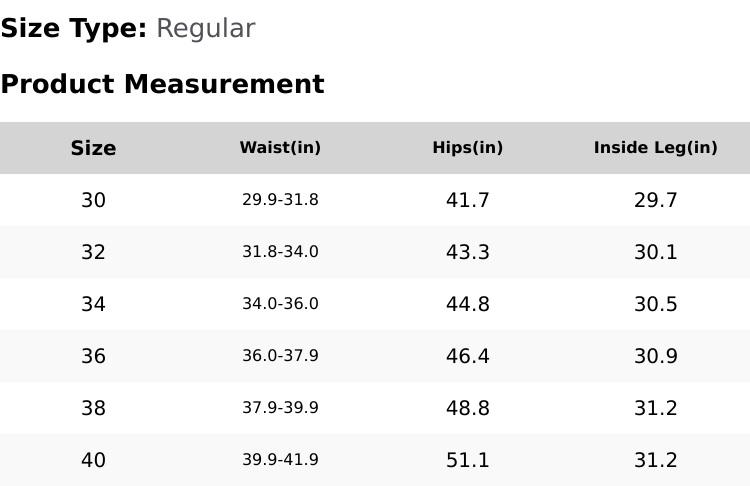The width and height of the screenshot is (750, 486).
Task: Click the Inside Leg(in) column header
Action: 655,148
